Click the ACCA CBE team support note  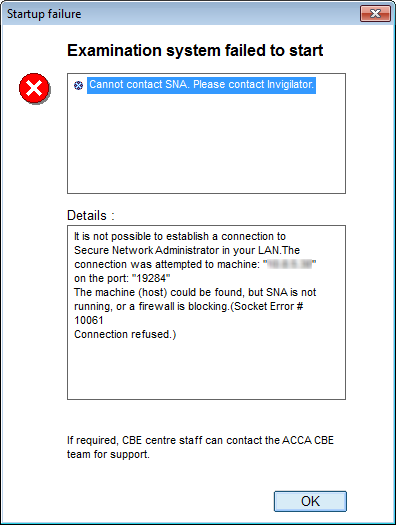point(200,447)
